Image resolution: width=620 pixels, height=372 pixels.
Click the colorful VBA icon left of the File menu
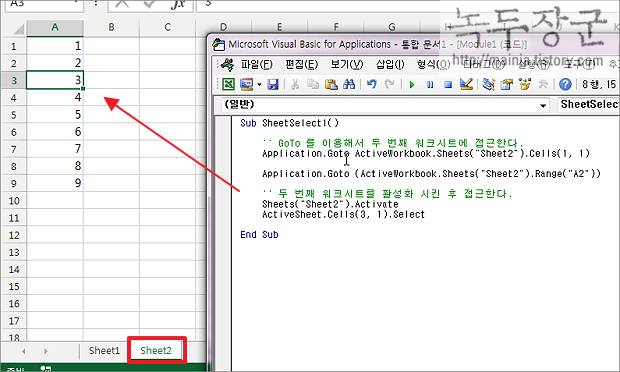coord(227,64)
